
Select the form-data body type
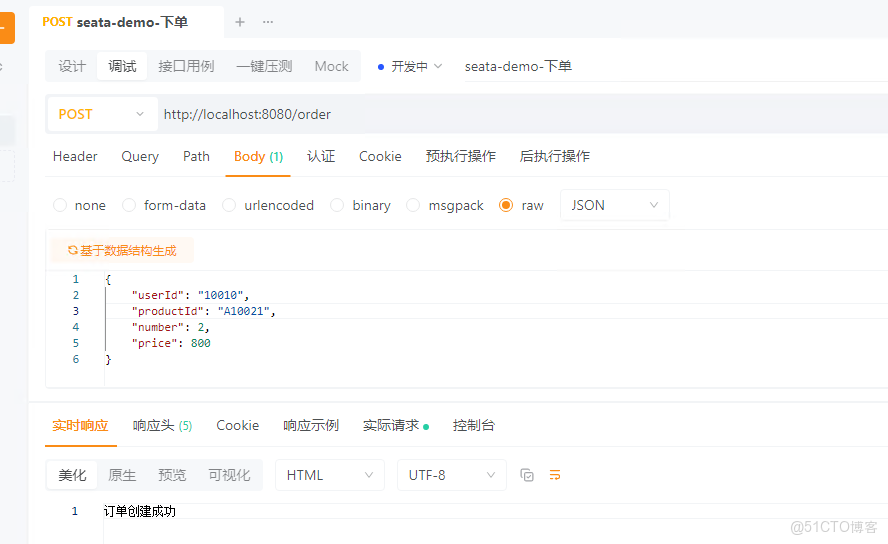pos(129,205)
